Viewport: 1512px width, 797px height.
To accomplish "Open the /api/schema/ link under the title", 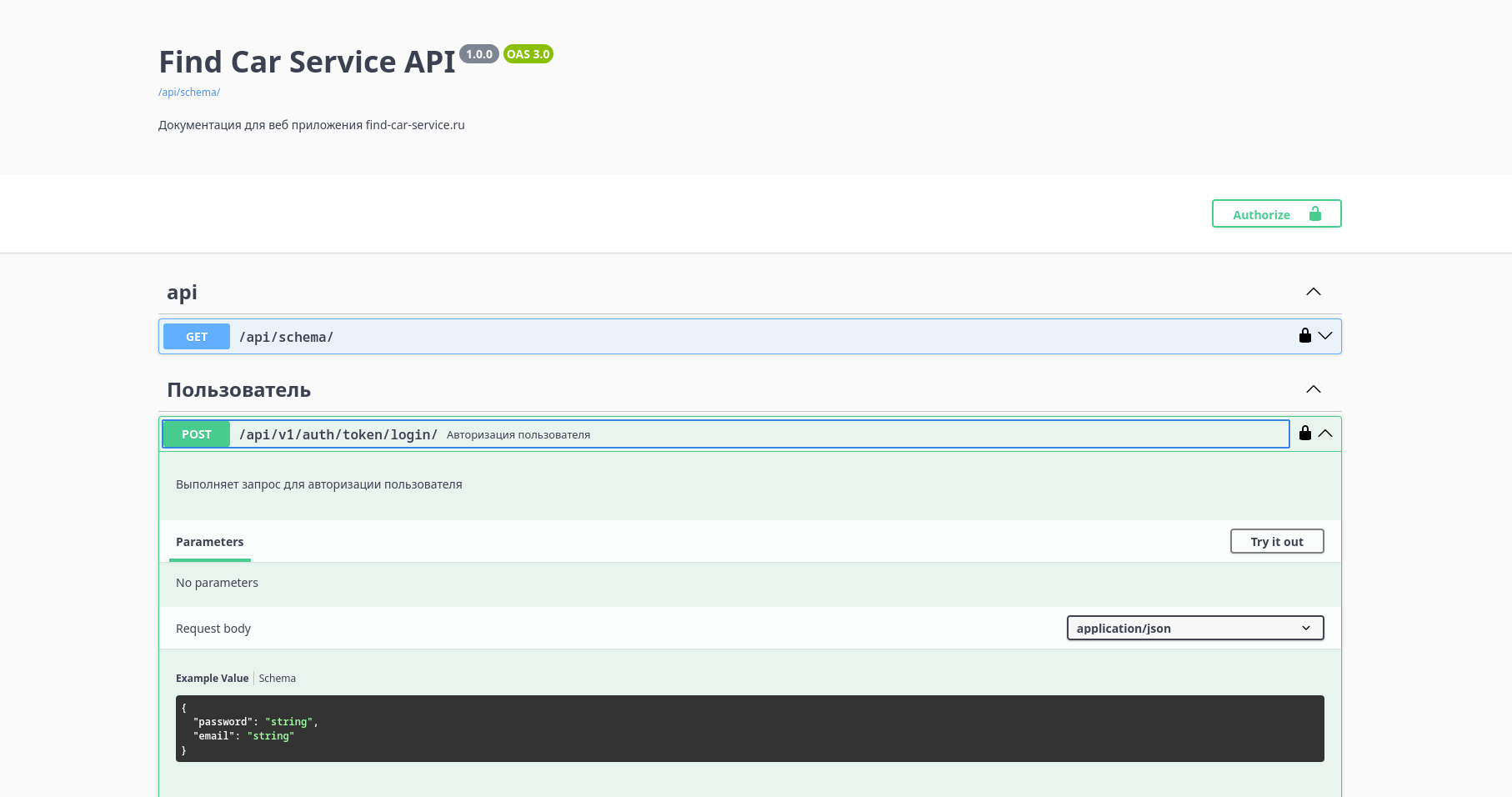I will pyautogui.click(x=189, y=92).
